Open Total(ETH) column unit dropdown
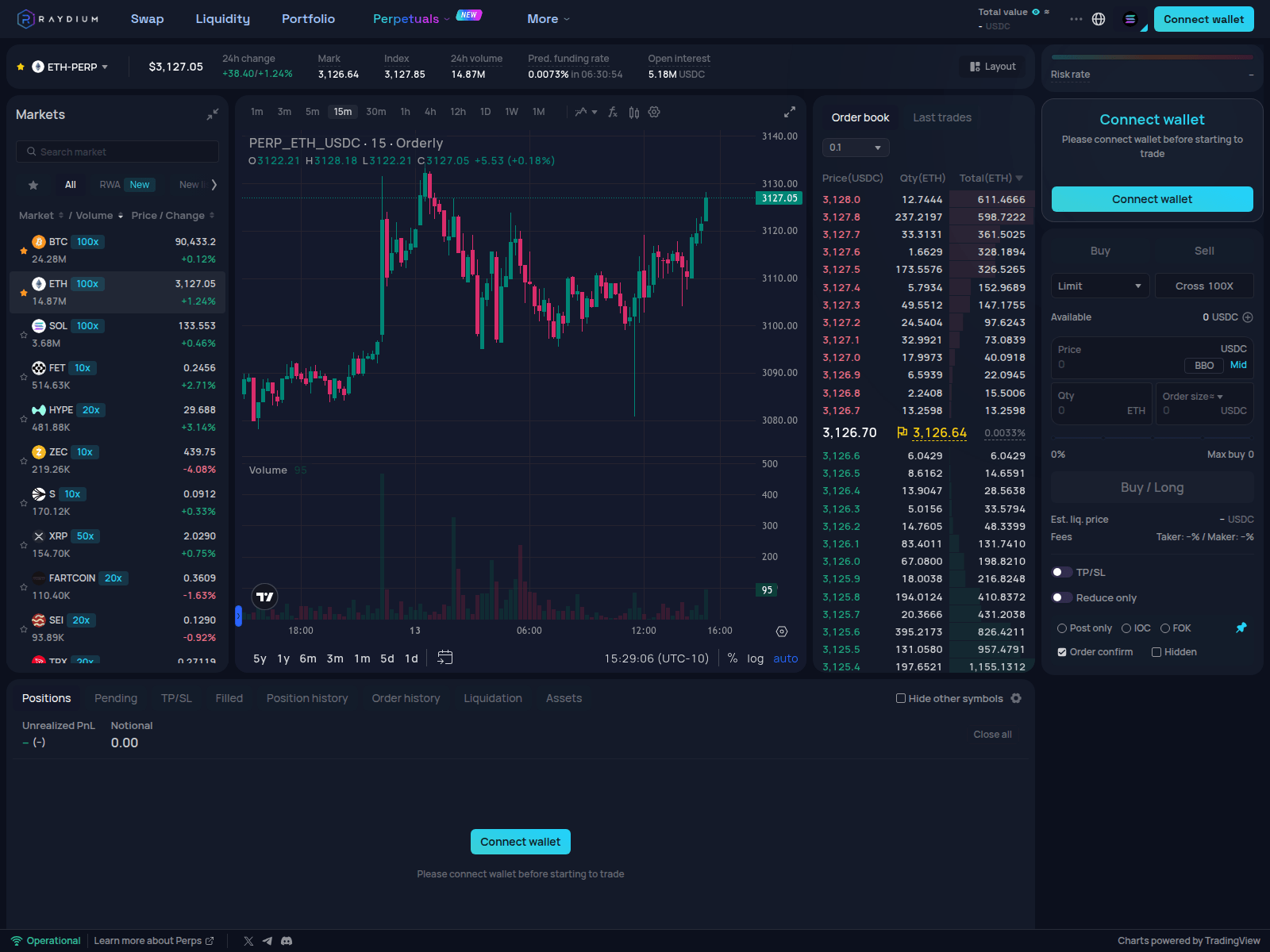The width and height of the screenshot is (1270, 952). [1019, 178]
